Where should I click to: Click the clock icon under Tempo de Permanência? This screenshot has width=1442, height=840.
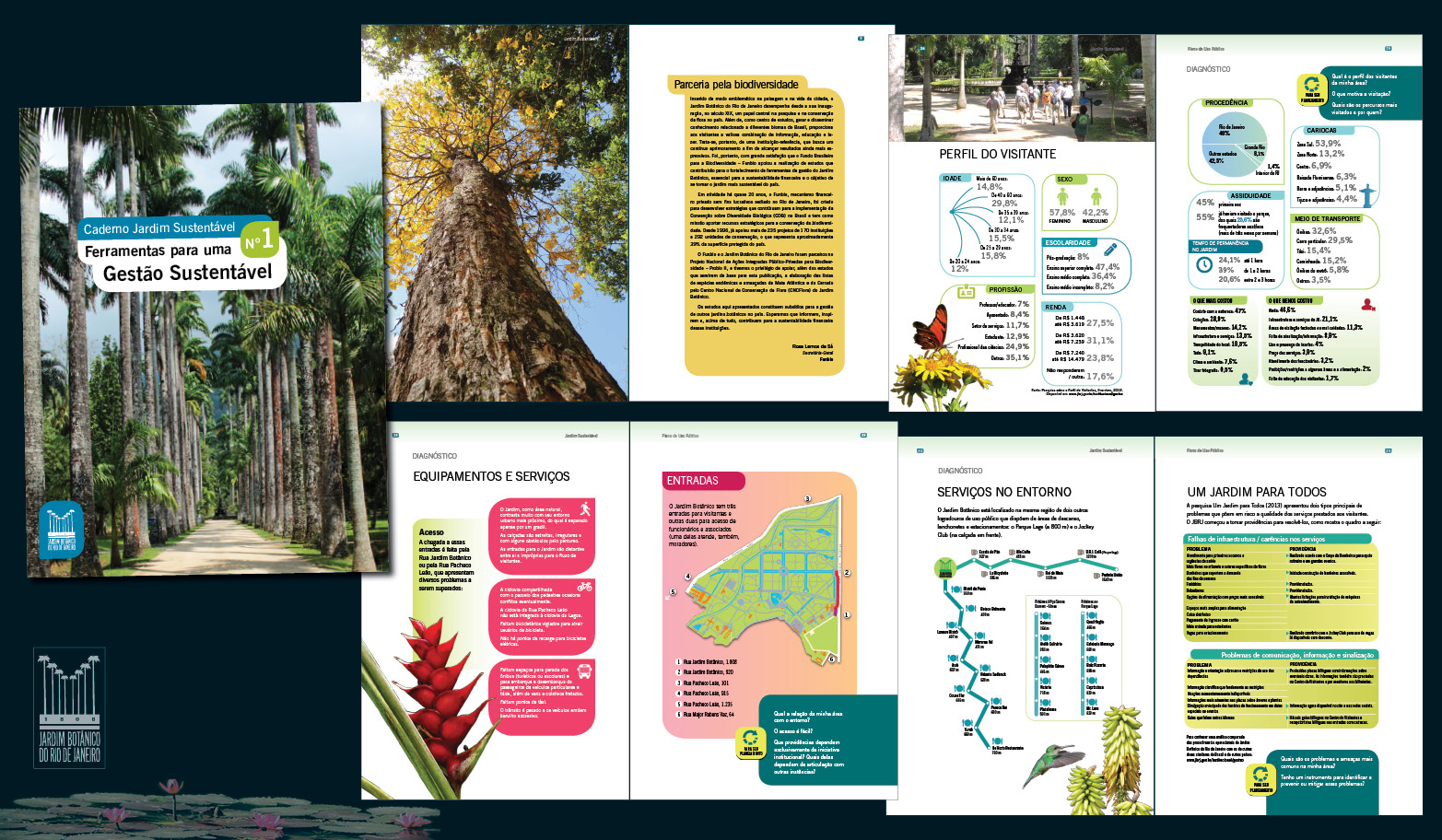[x=1203, y=264]
